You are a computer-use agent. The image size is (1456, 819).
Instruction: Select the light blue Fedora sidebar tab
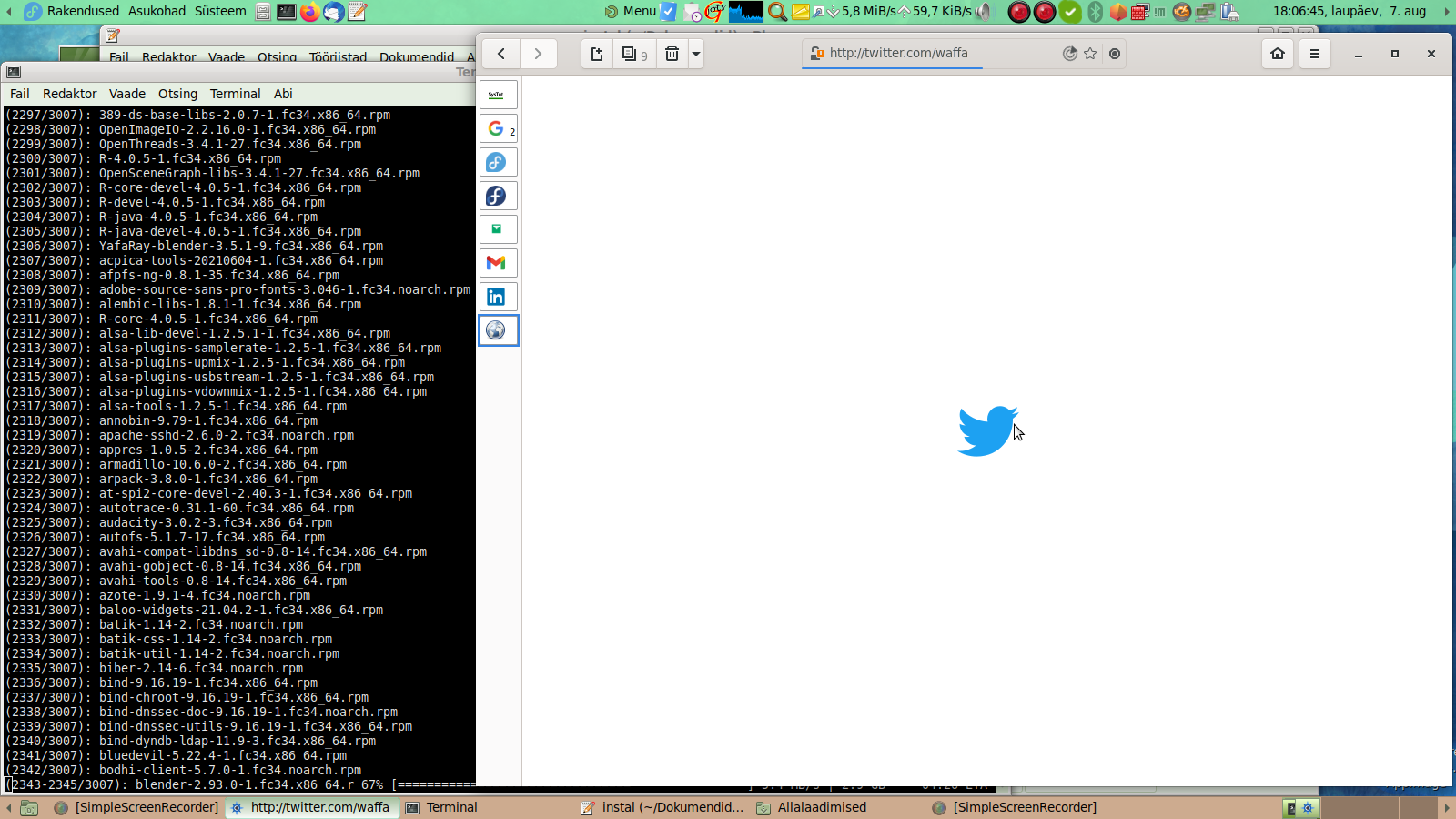pos(498,162)
